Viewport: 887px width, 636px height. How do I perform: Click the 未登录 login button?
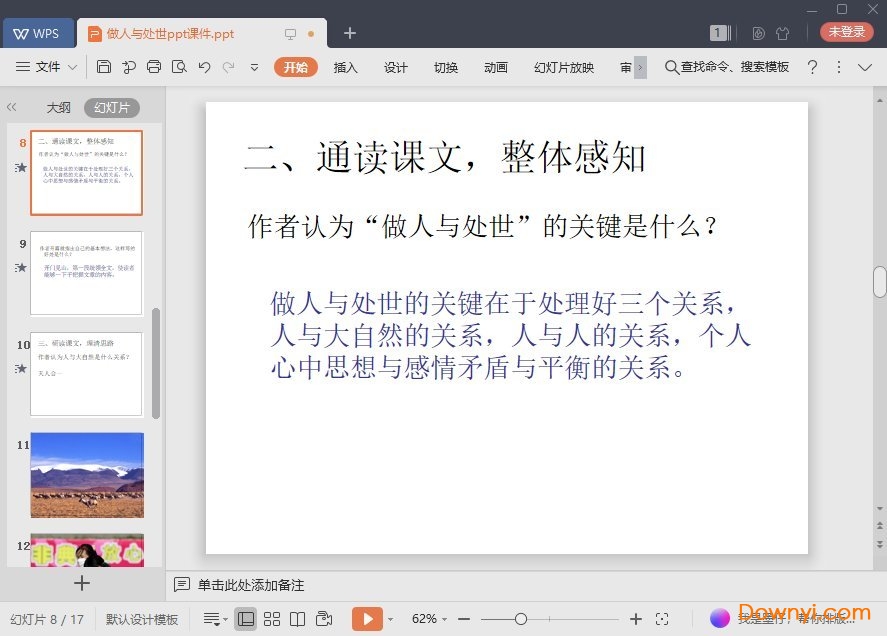[x=846, y=32]
